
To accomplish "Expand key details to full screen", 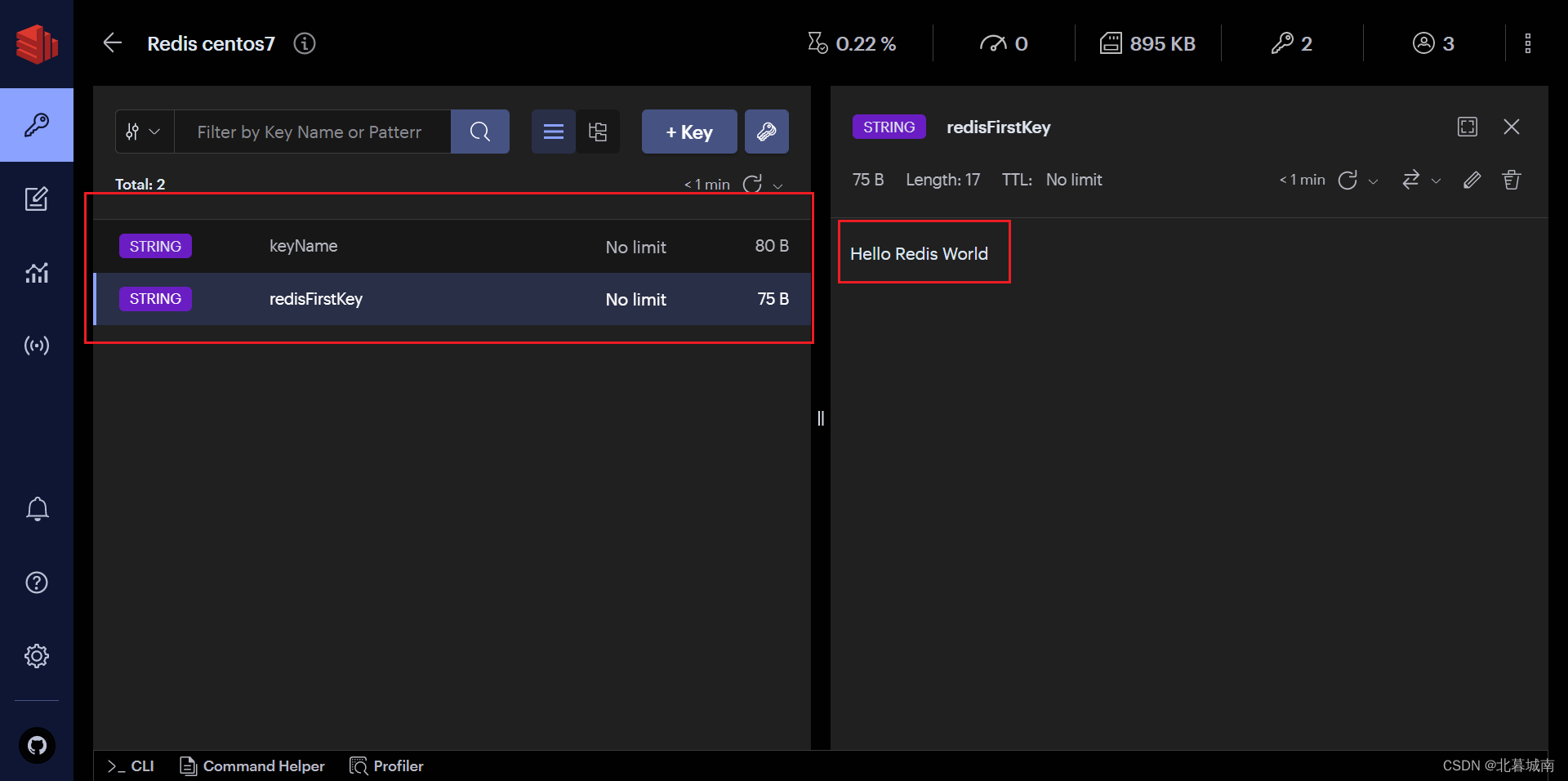I will tap(1468, 127).
